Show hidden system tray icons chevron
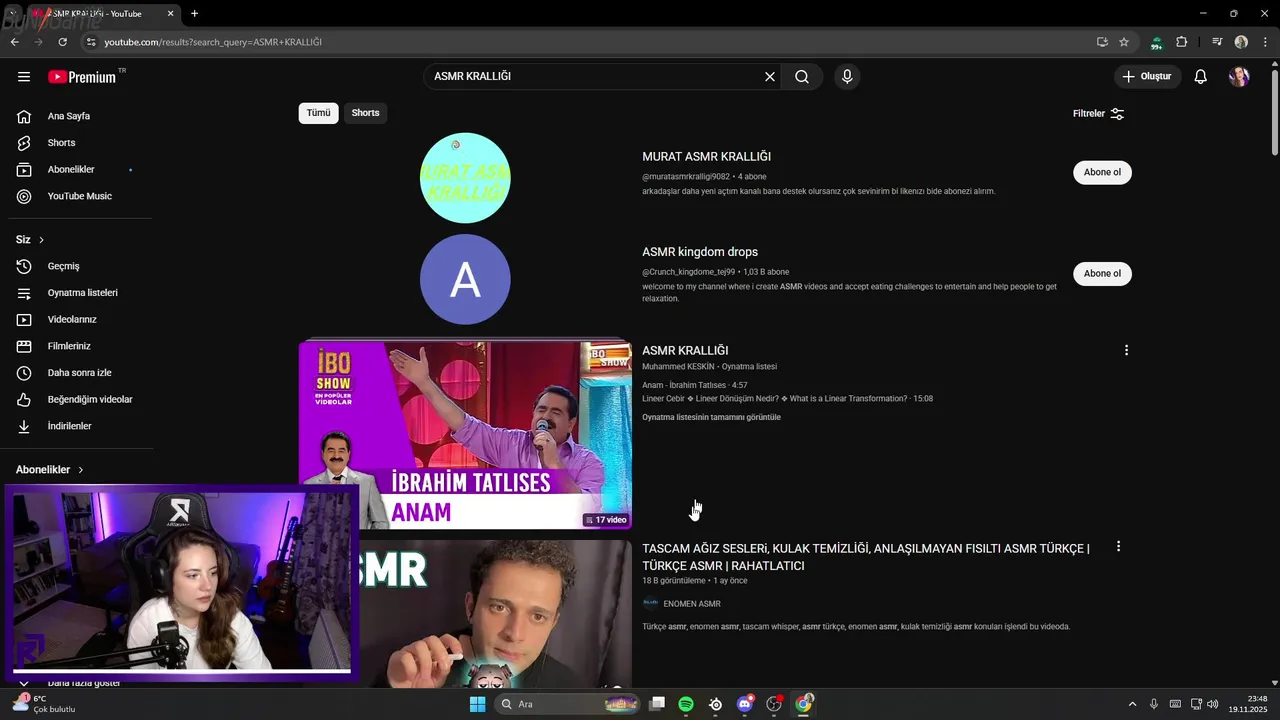The image size is (1280, 720). 1132,704
